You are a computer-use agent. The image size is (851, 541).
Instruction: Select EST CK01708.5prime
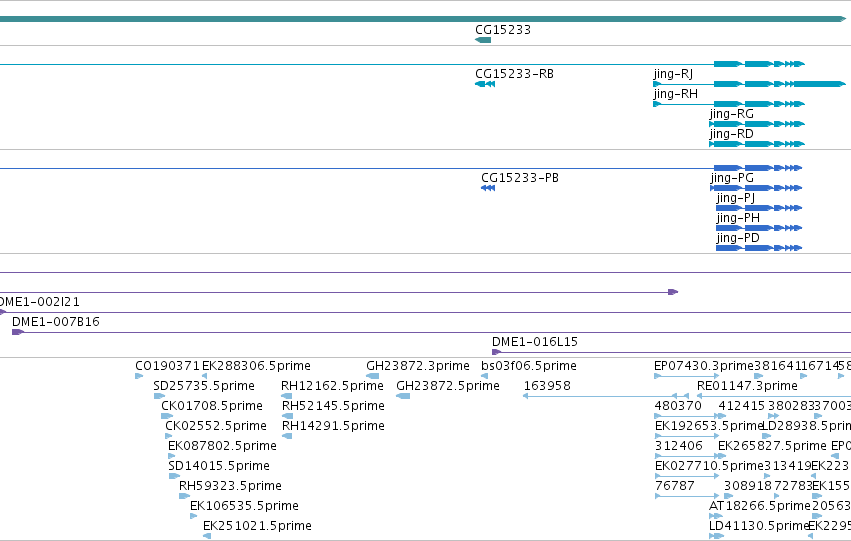[212, 406]
